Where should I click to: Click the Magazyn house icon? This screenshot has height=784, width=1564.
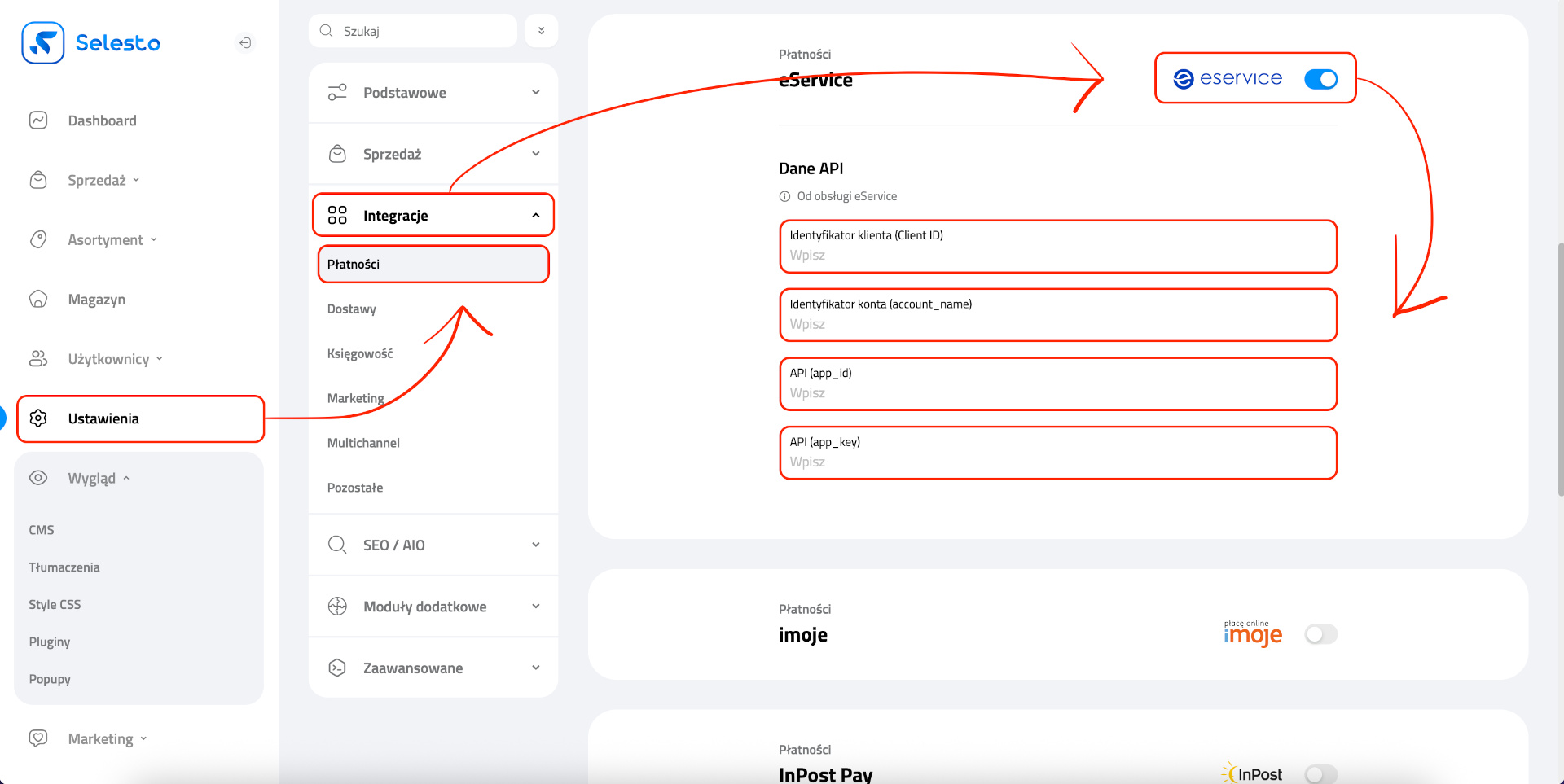pos(38,299)
